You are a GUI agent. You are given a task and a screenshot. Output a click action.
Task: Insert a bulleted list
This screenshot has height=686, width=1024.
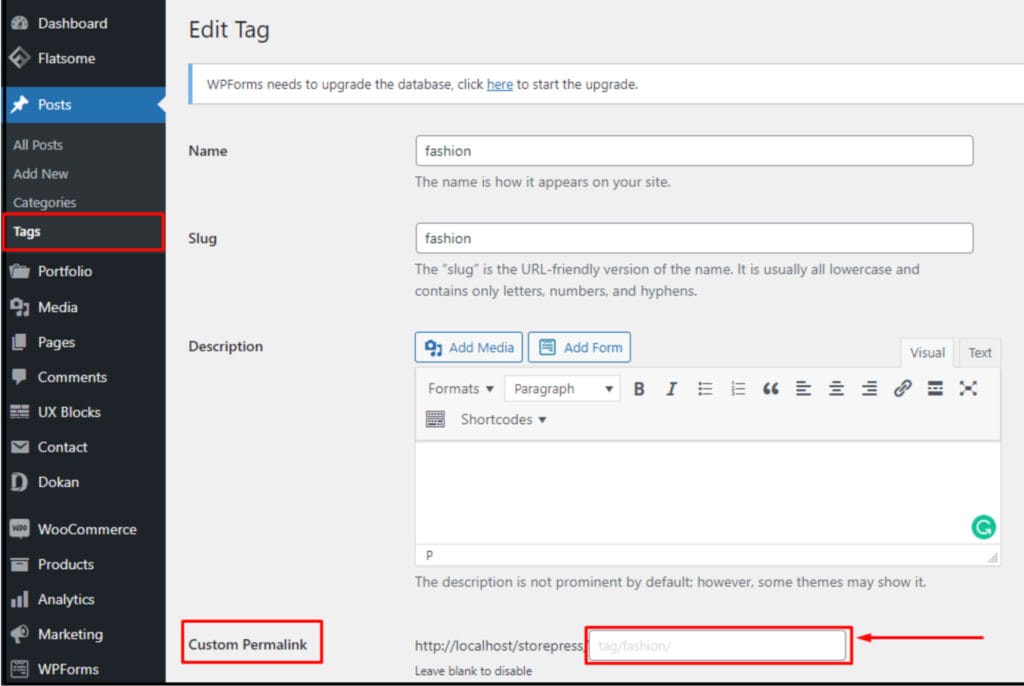tap(704, 389)
